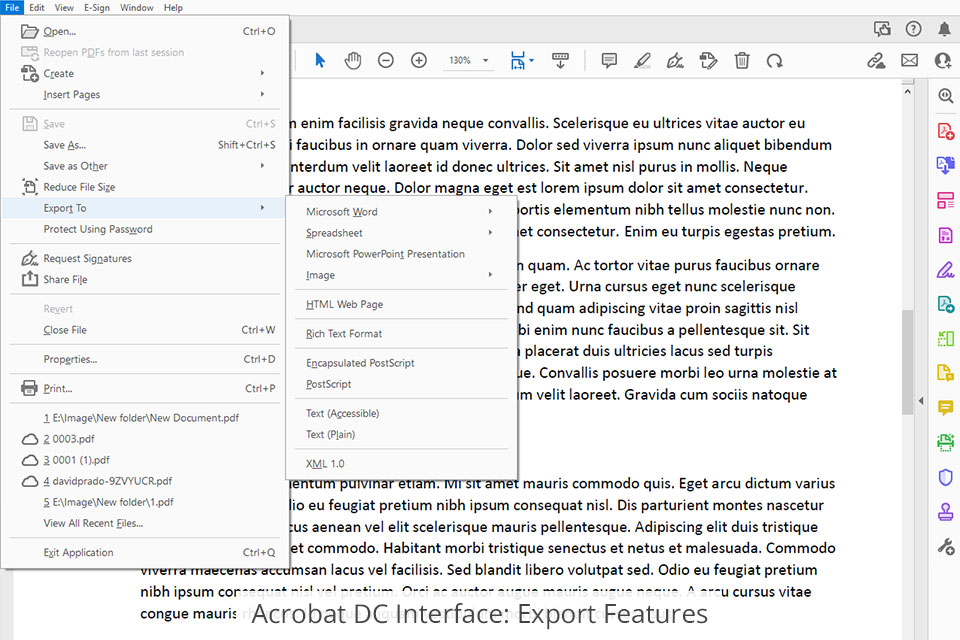Collapse the right tools pane arrow
Screen dimensions: 960x640
[921, 401]
